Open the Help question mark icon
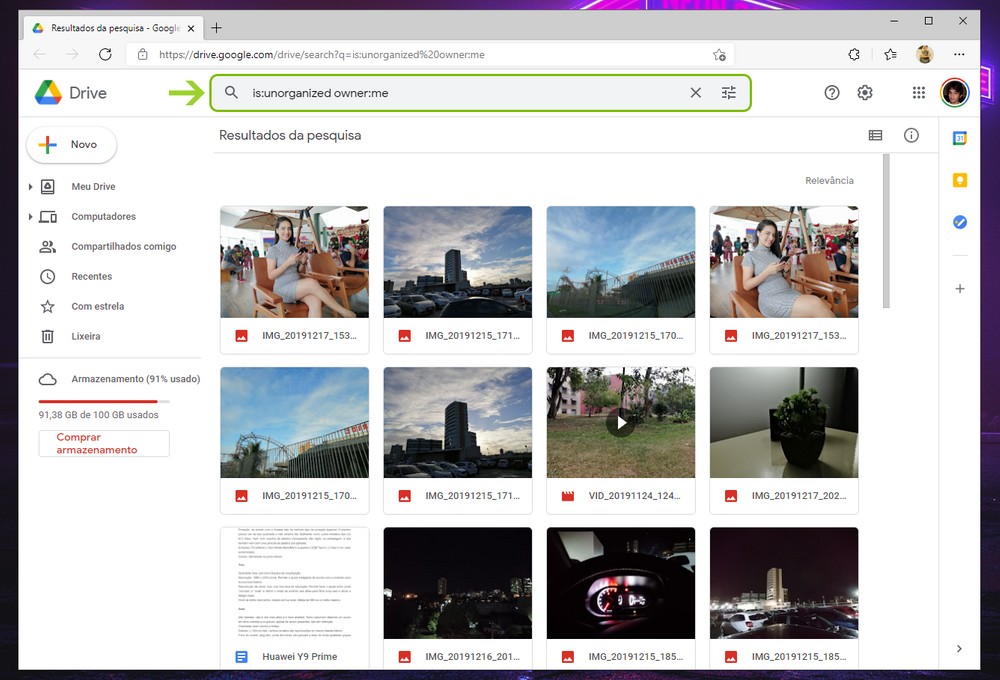 point(832,93)
